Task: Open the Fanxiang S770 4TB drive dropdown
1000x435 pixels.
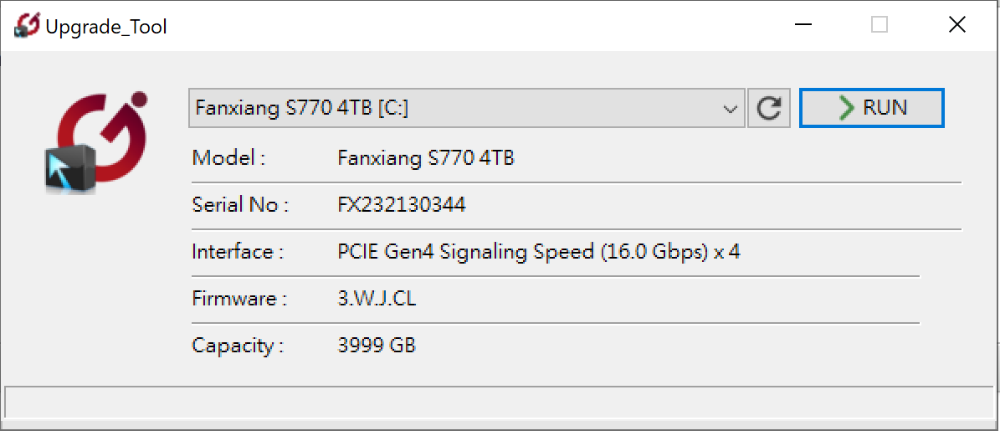Action: point(466,108)
